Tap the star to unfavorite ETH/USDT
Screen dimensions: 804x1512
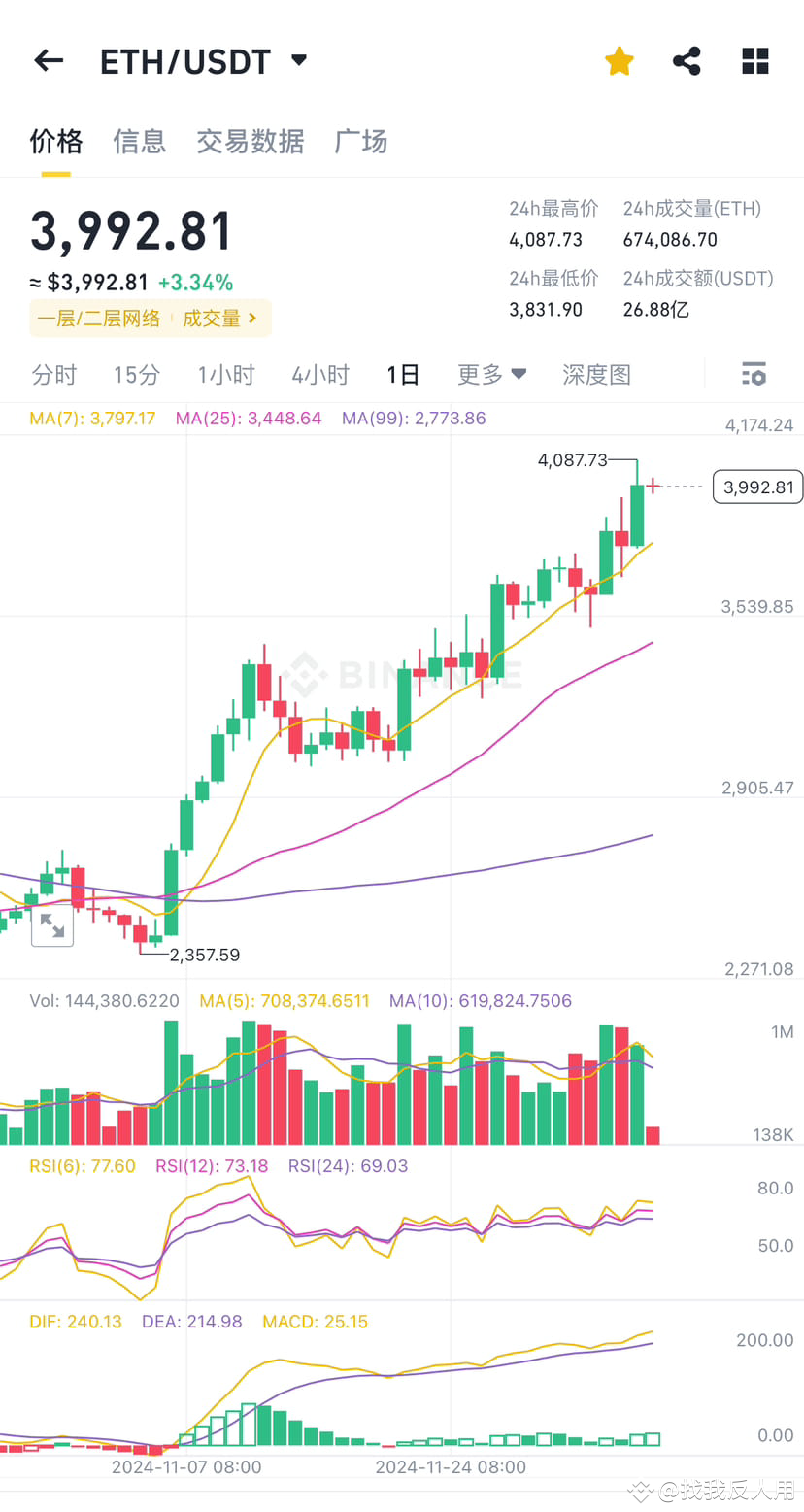619,60
